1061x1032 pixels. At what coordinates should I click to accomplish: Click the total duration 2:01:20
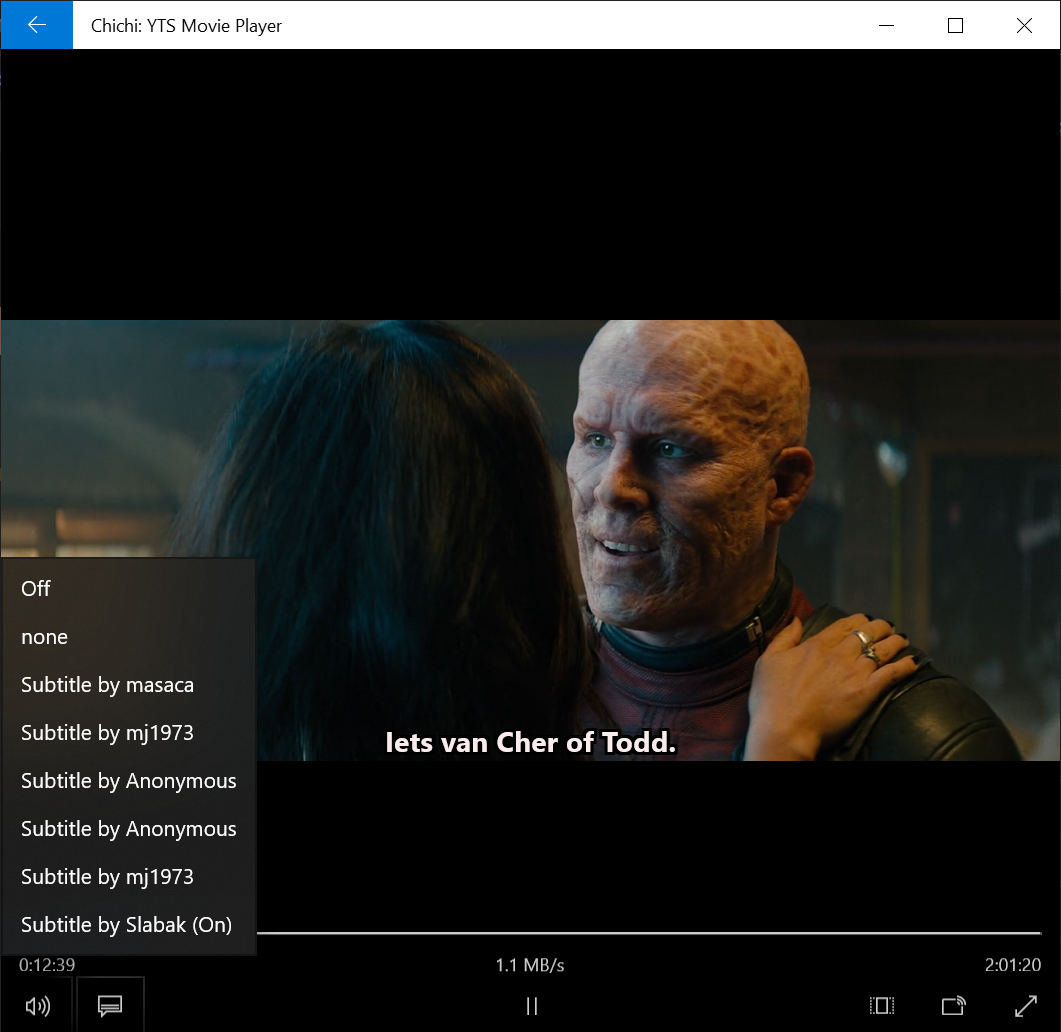click(1012, 964)
